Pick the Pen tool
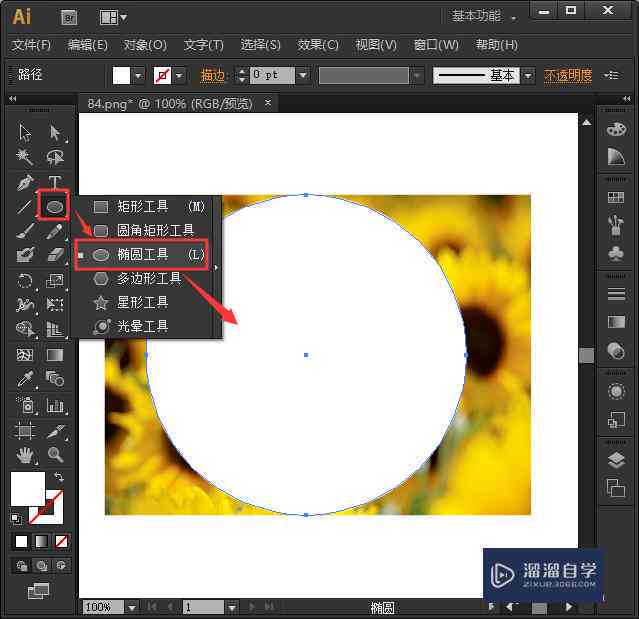Viewport: 639px width, 619px height. click(x=25, y=182)
